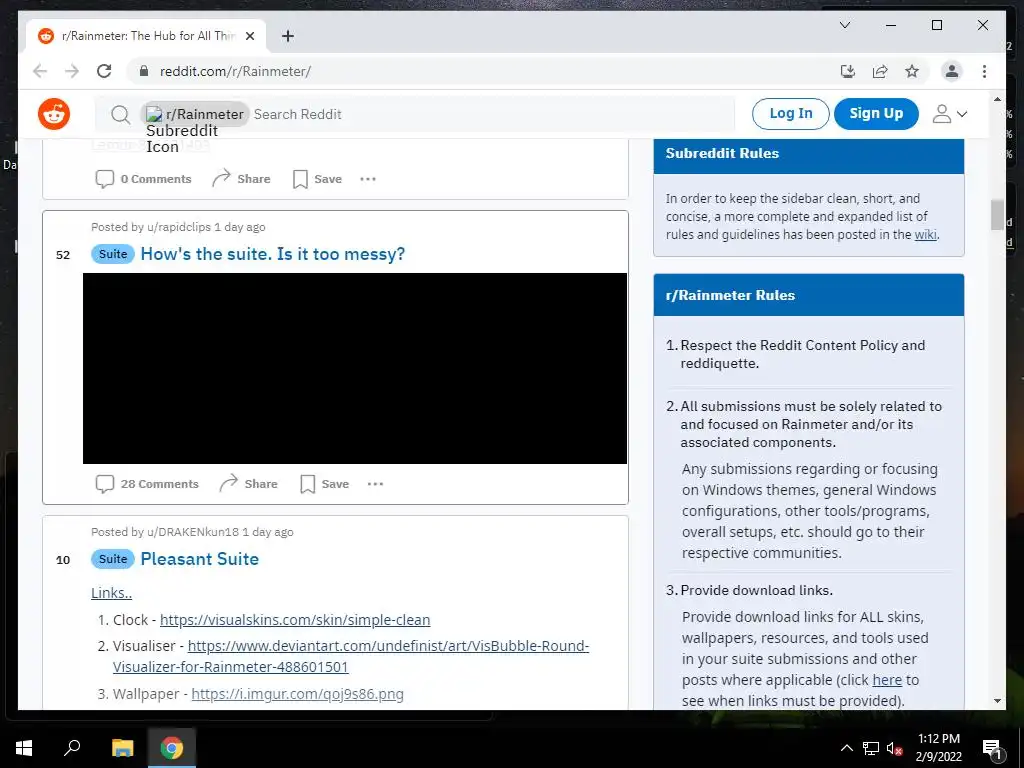Open visualskins.com simple-clean link
Image resolution: width=1024 pixels, height=768 pixels.
pos(295,620)
